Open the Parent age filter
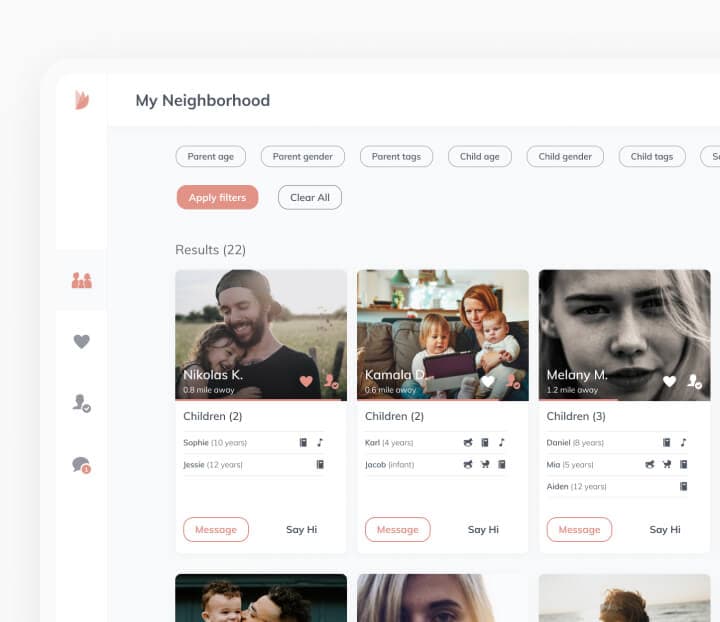This screenshot has height=622, width=720. click(x=210, y=157)
